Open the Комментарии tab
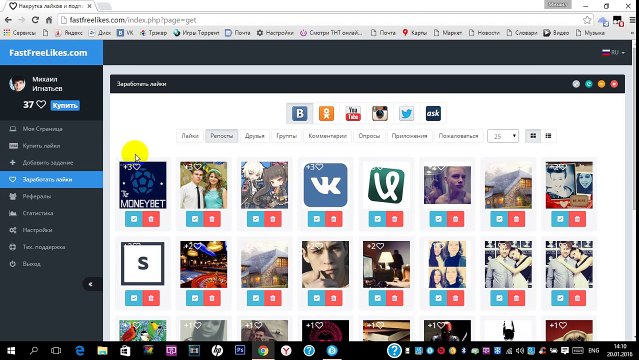This screenshot has width=639, height=360. pyautogui.click(x=328, y=136)
